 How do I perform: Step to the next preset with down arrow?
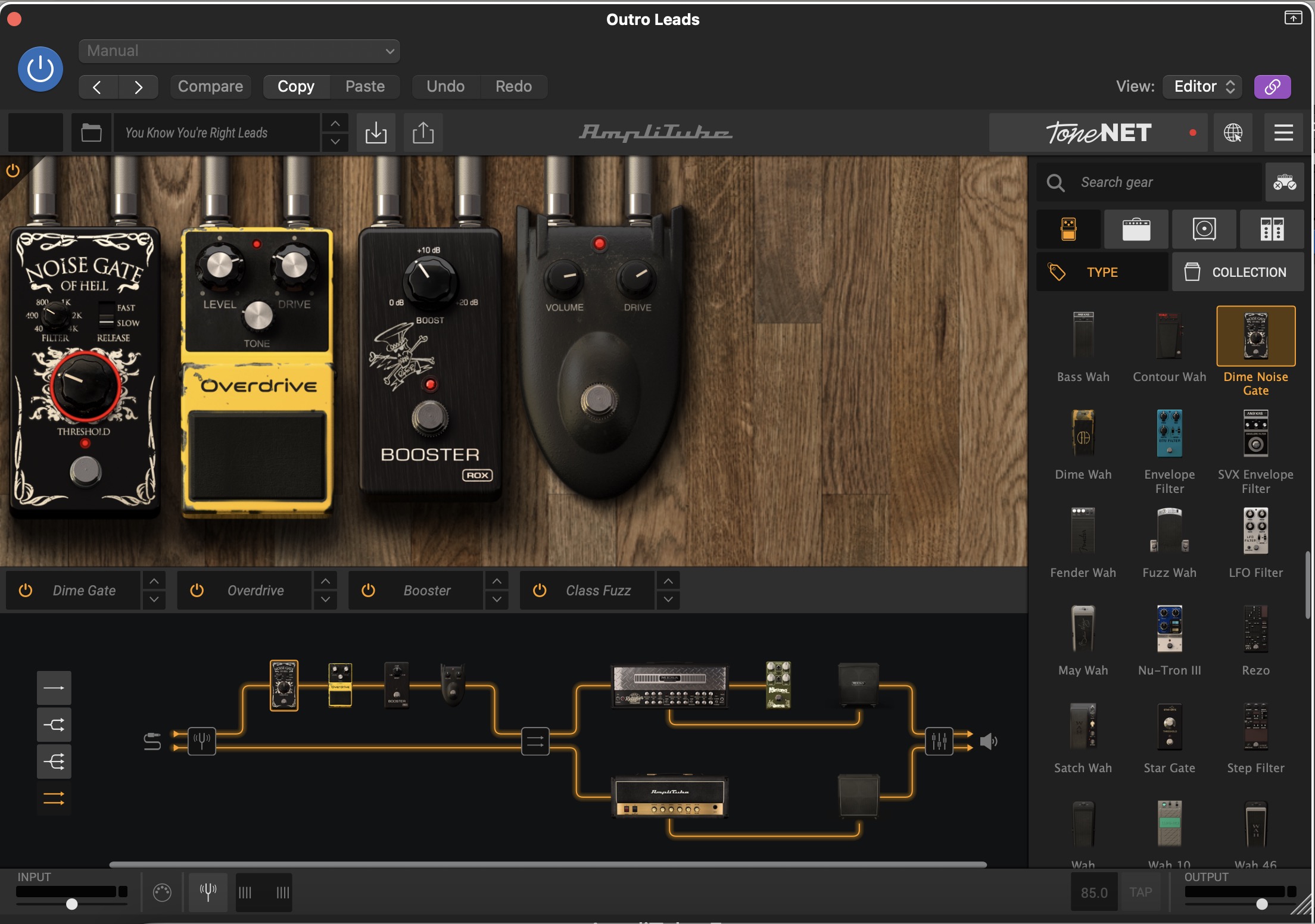[335, 142]
